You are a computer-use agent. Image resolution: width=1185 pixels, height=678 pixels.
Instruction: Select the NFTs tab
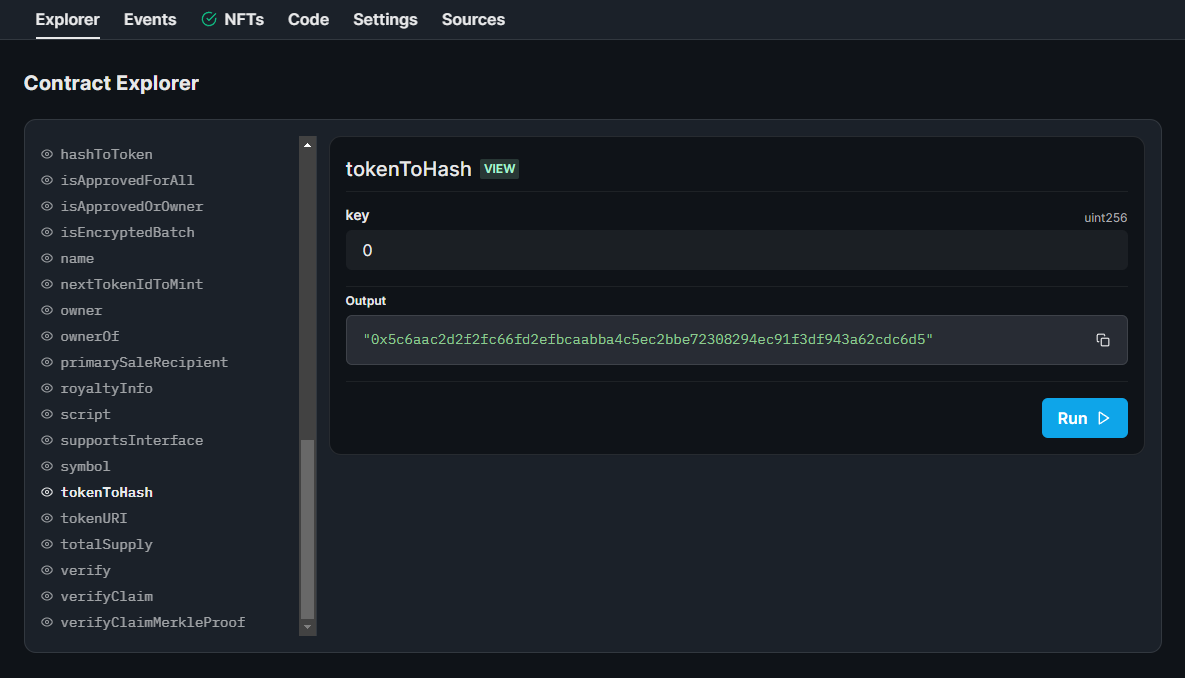pyautogui.click(x=243, y=19)
